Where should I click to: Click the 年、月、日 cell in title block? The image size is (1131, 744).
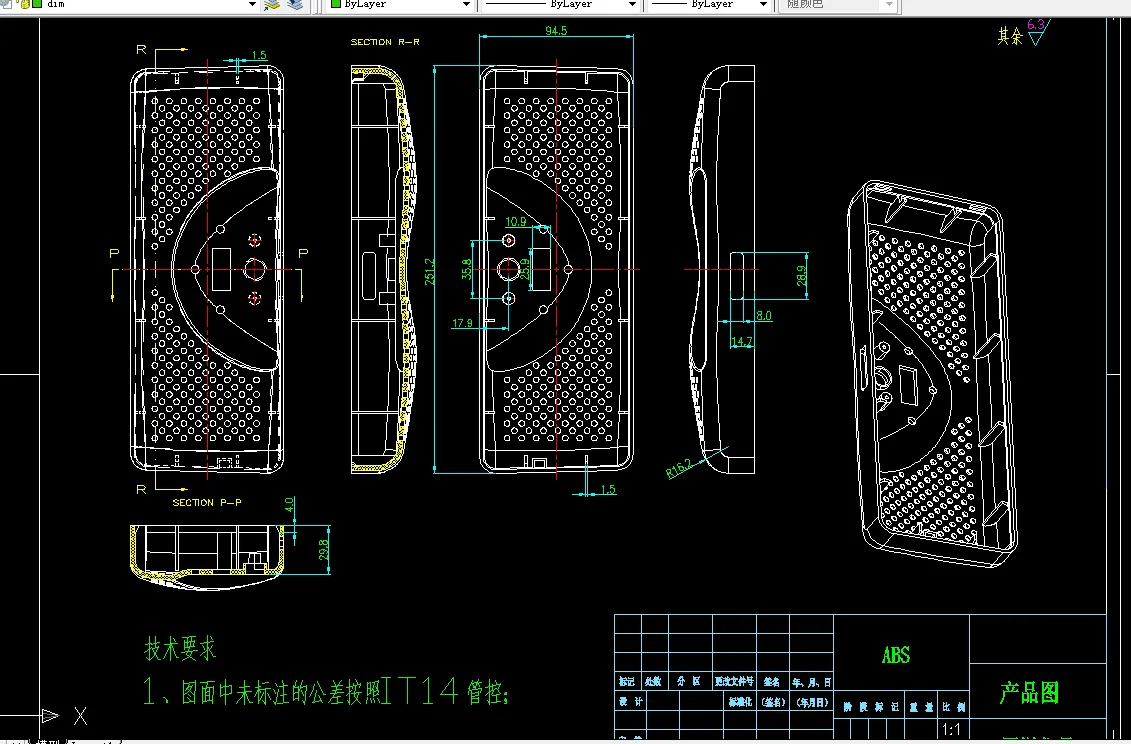click(811, 681)
